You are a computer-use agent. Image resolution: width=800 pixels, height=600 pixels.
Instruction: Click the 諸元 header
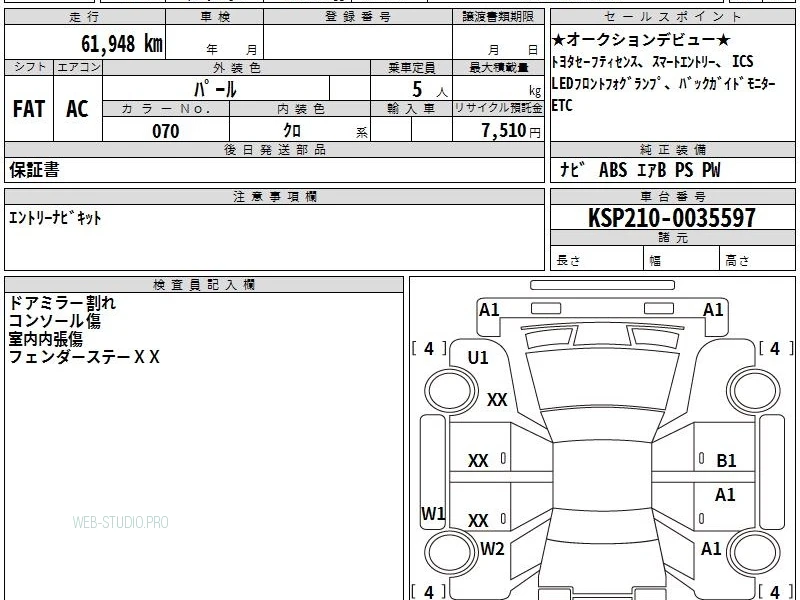[672, 238]
